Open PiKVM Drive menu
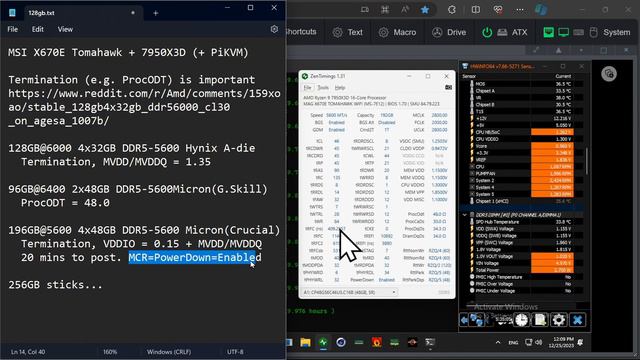This screenshot has height=360, width=640. pos(449,32)
